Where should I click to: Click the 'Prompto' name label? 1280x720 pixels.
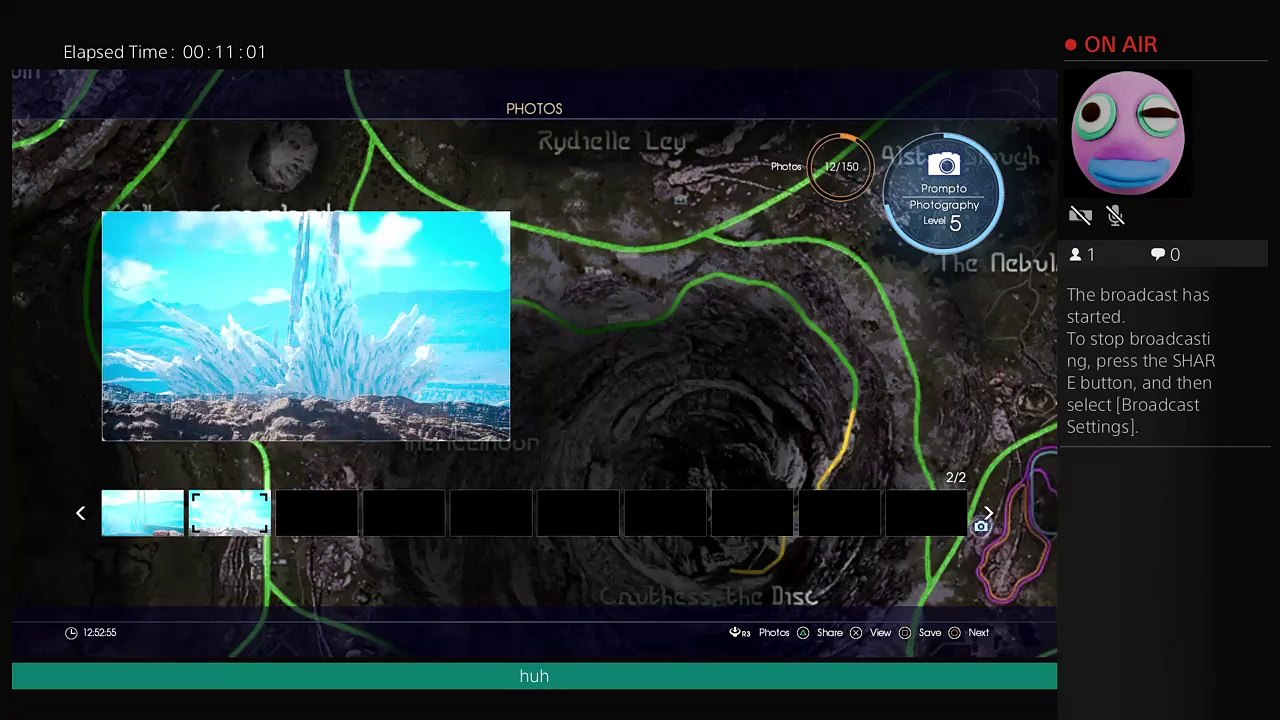coord(944,188)
